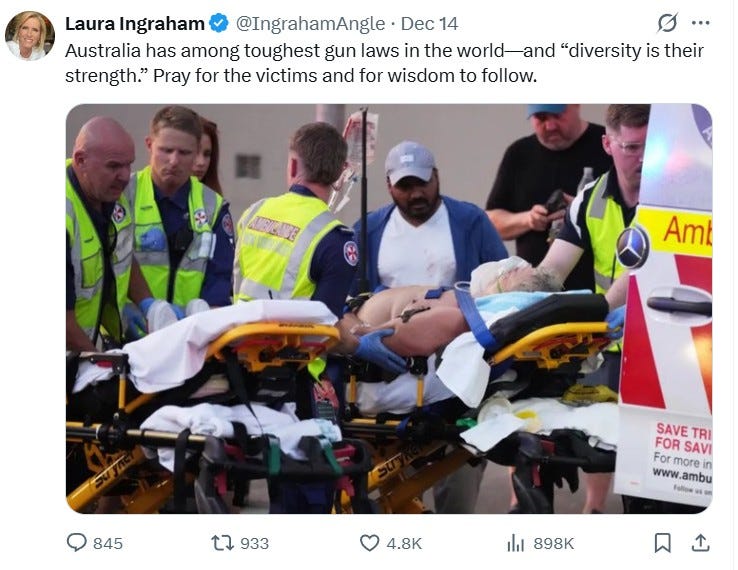Bookmark this post
This screenshot has width=738, height=570.
(663, 543)
